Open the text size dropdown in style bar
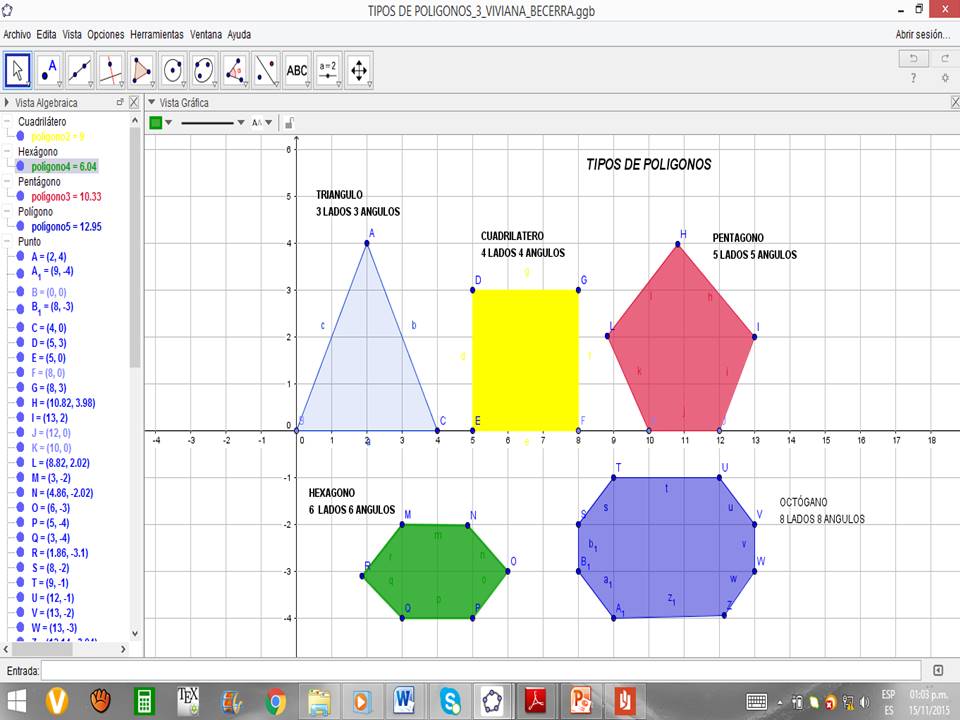 (268, 121)
